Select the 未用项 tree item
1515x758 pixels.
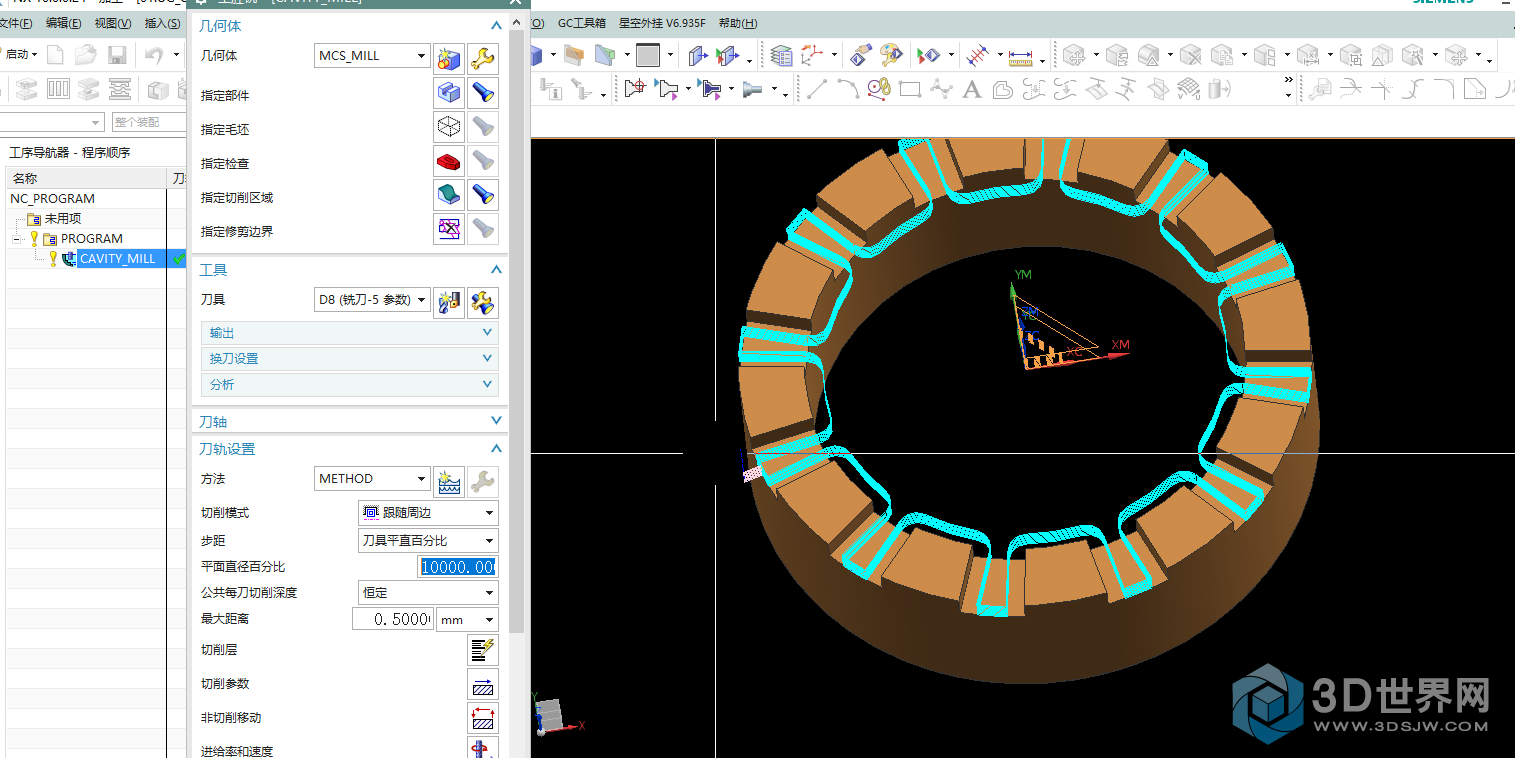coord(62,219)
